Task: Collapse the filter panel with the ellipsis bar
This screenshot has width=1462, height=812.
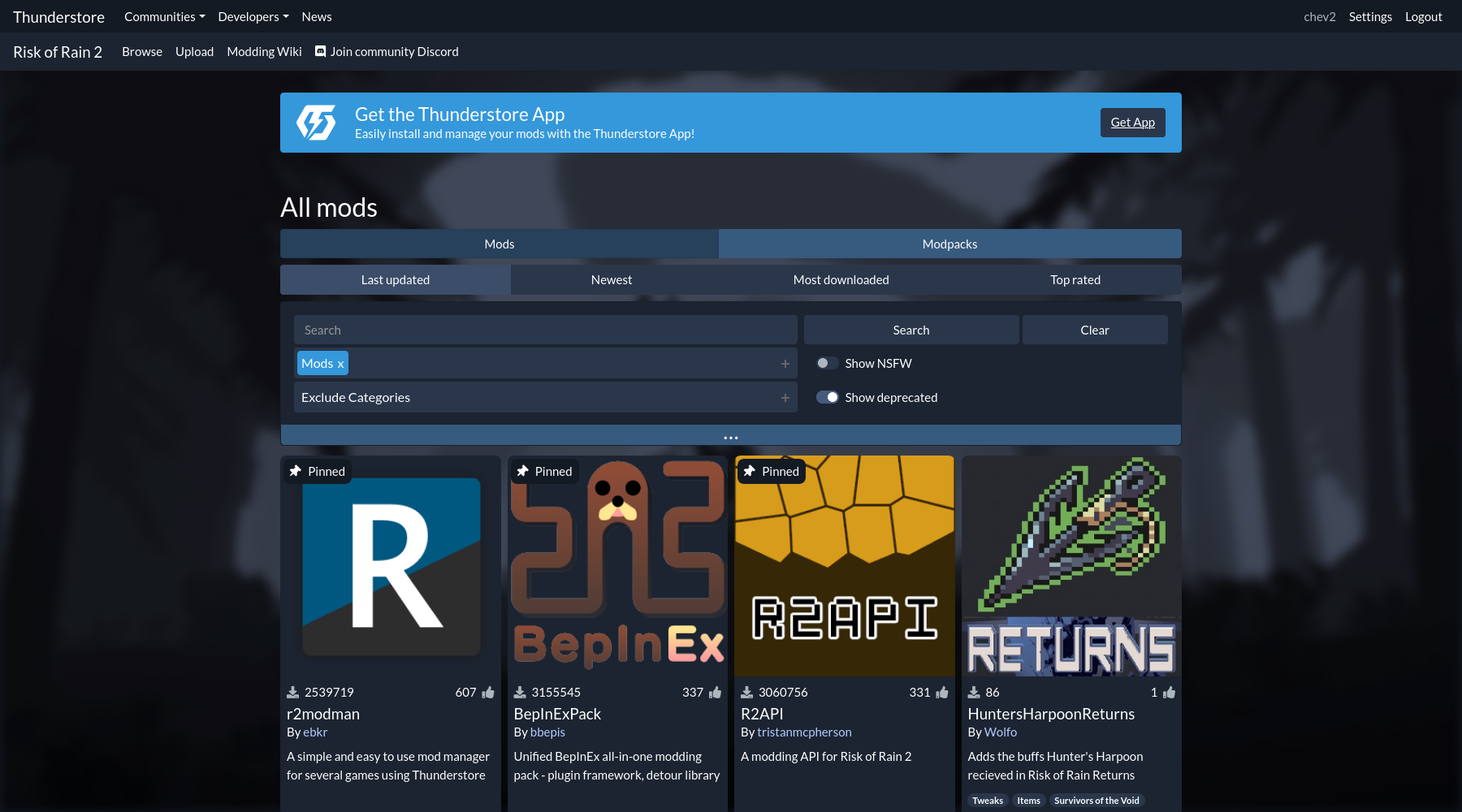Action: (x=730, y=436)
